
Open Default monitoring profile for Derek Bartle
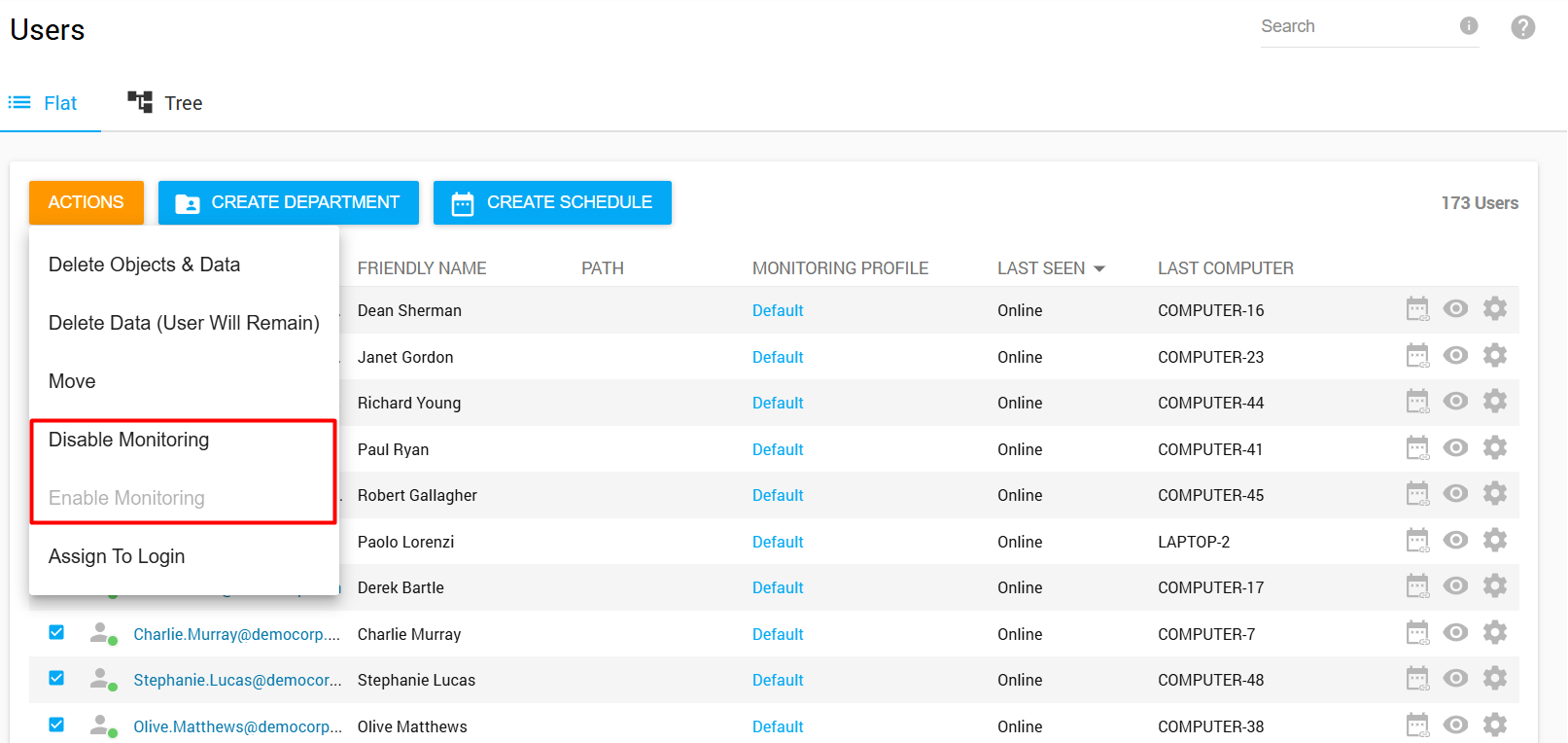click(x=777, y=587)
